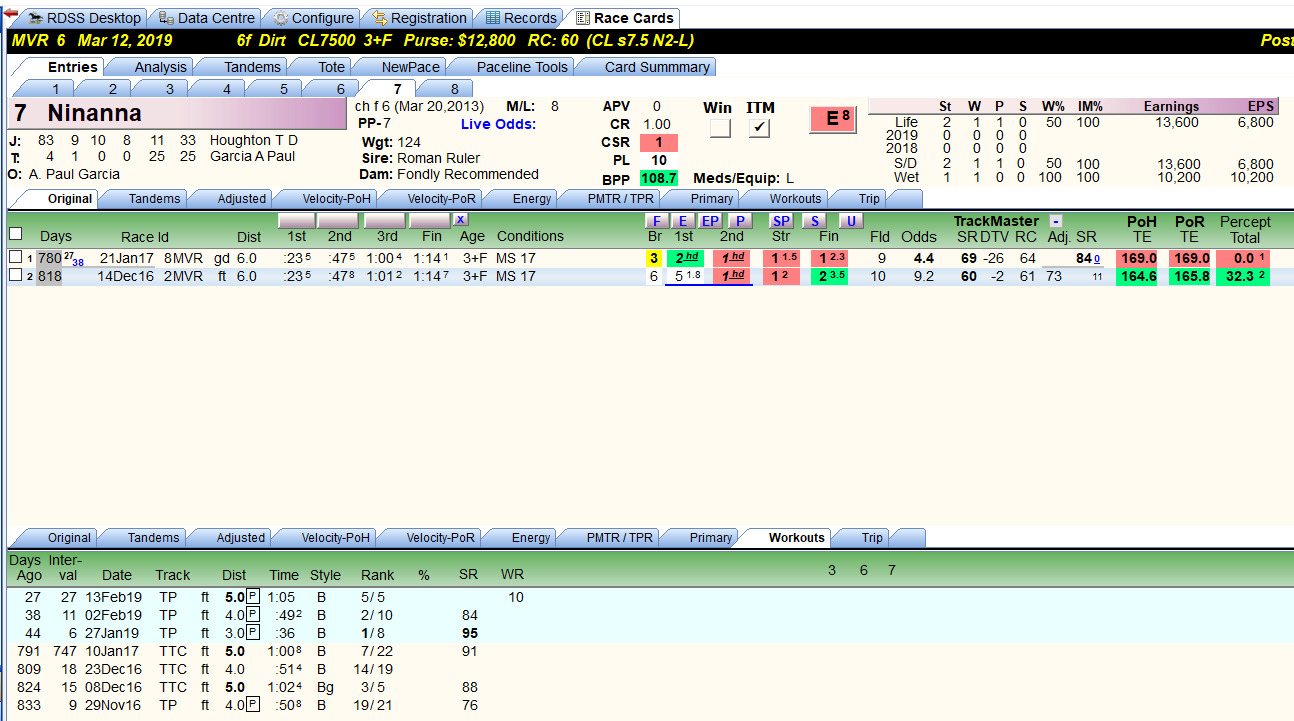Click the Live Odds label
Screen dimensions: 1294x721
click(498, 123)
